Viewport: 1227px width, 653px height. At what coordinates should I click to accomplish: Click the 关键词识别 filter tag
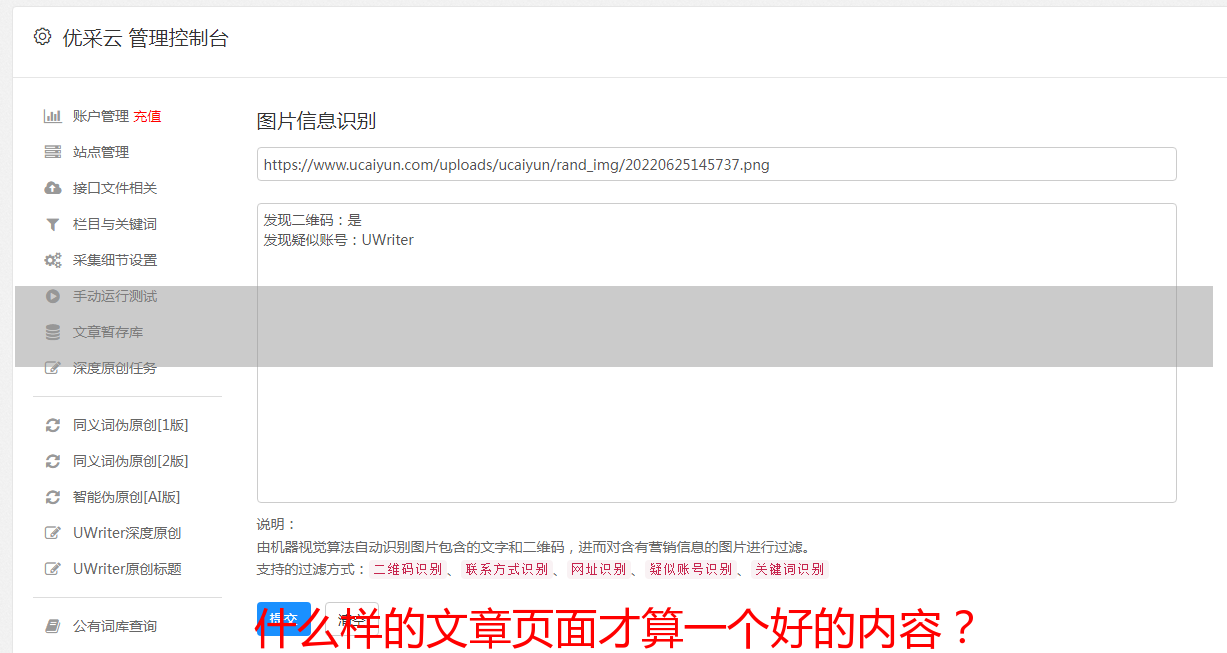(789, 569)
